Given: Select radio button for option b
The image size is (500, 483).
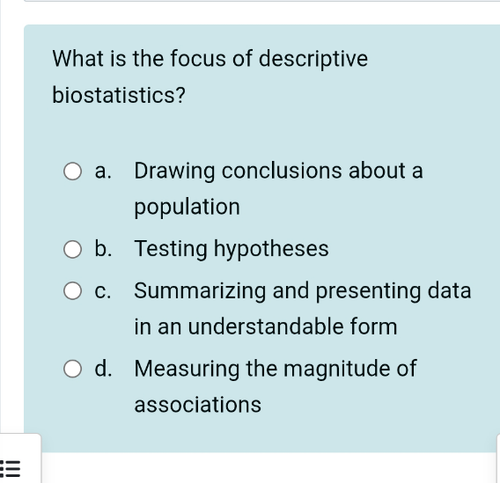Looking at the screenshot, I should point(72,249).
